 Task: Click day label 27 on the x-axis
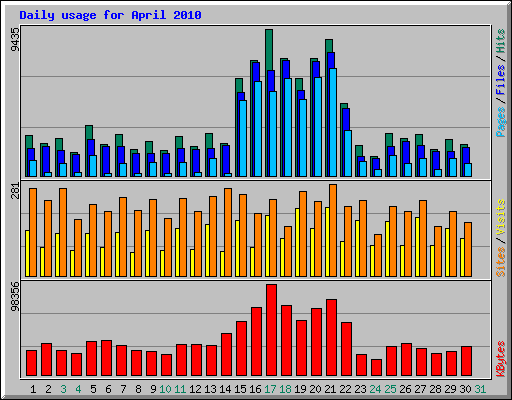(420, 389)
